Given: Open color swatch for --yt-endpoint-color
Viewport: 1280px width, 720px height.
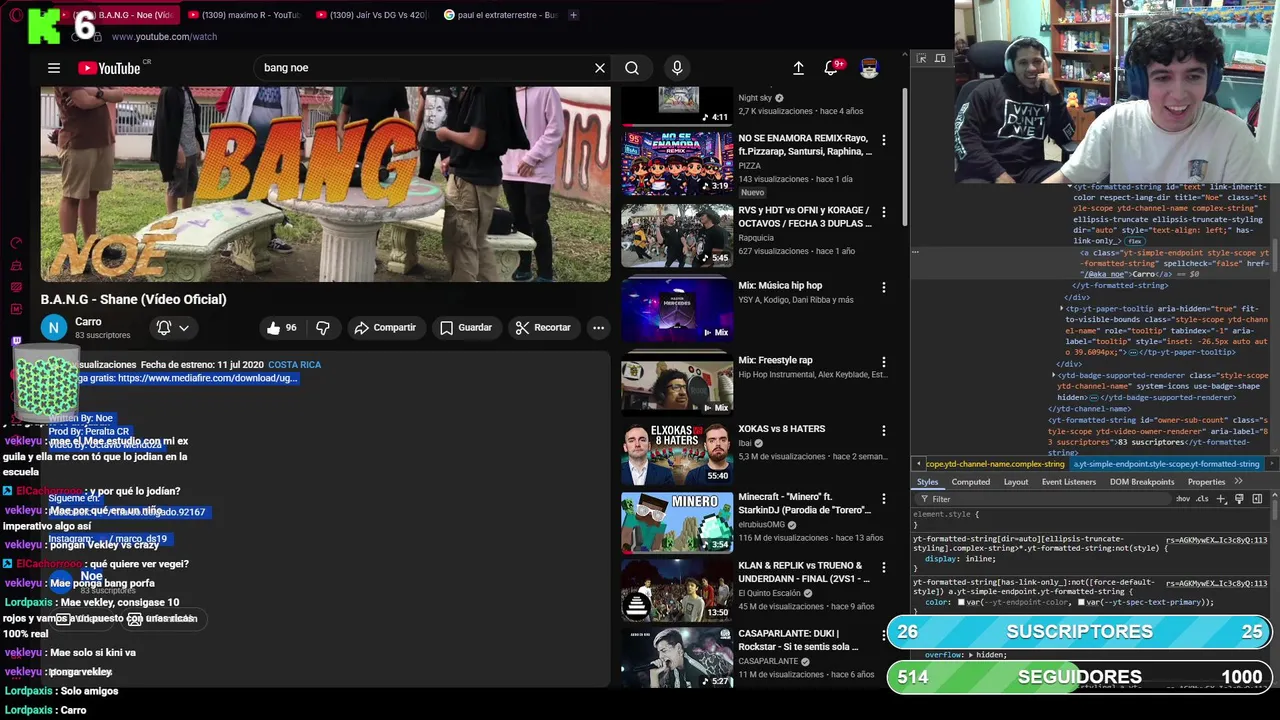Looking at the screenshot, I should [x=961, y=602].
